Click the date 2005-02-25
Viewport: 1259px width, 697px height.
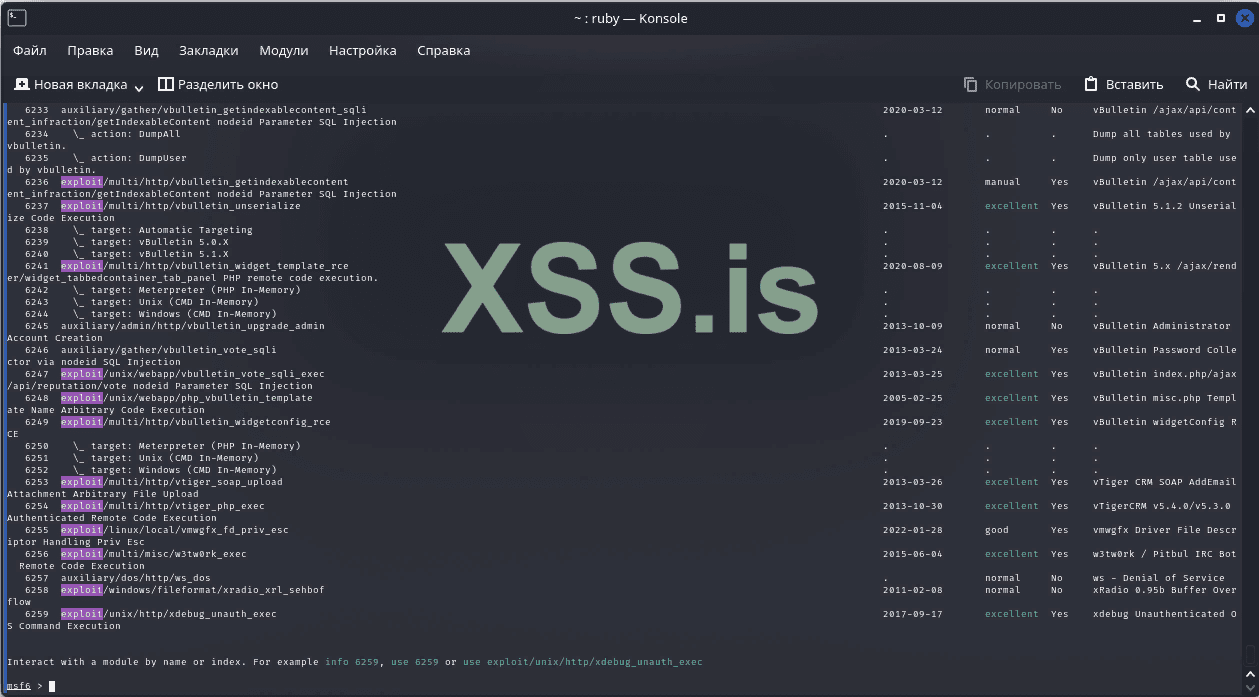click(x=913, y=398)
